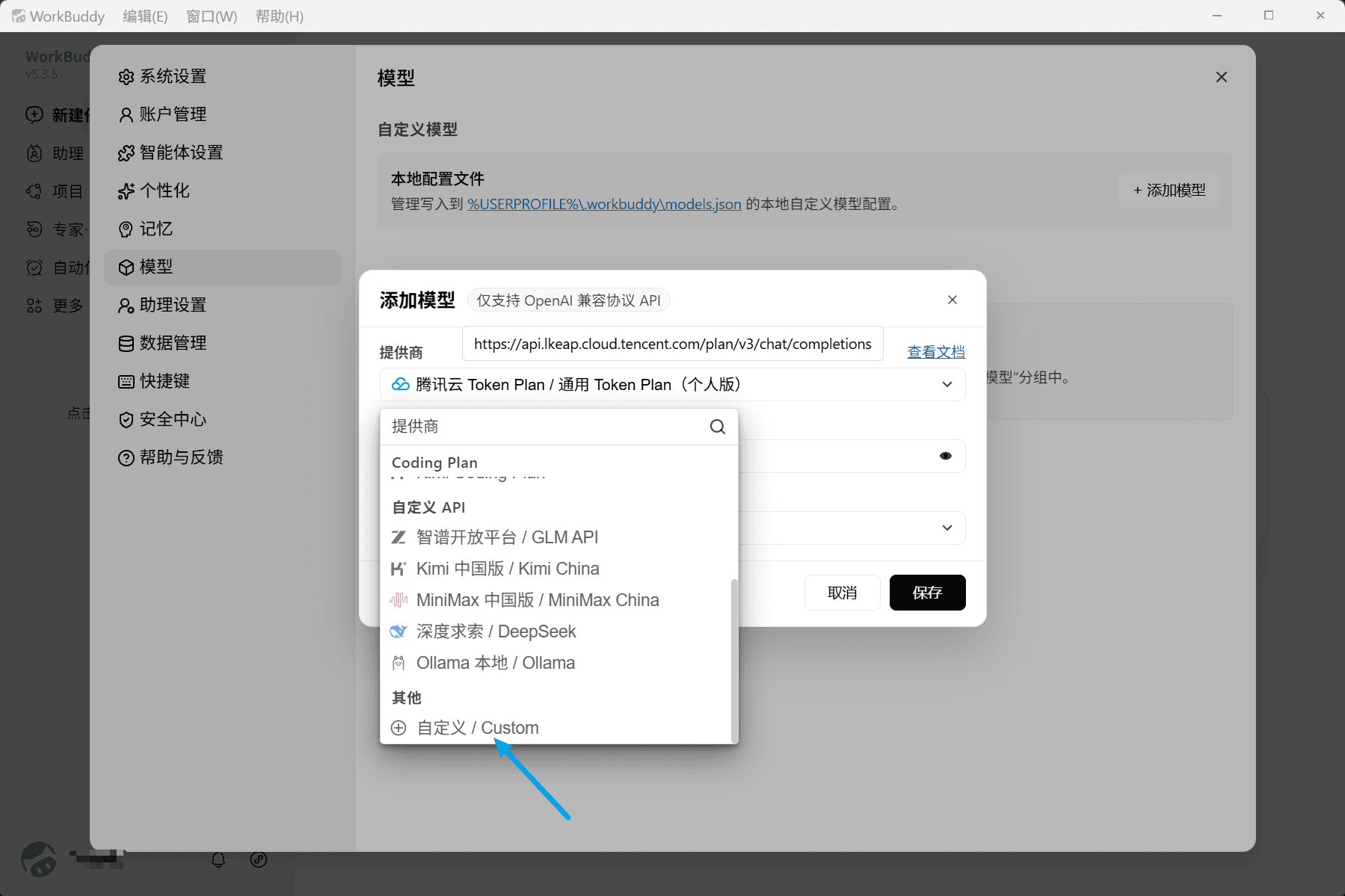Click the provider list scrollbar

click(734, 660)
